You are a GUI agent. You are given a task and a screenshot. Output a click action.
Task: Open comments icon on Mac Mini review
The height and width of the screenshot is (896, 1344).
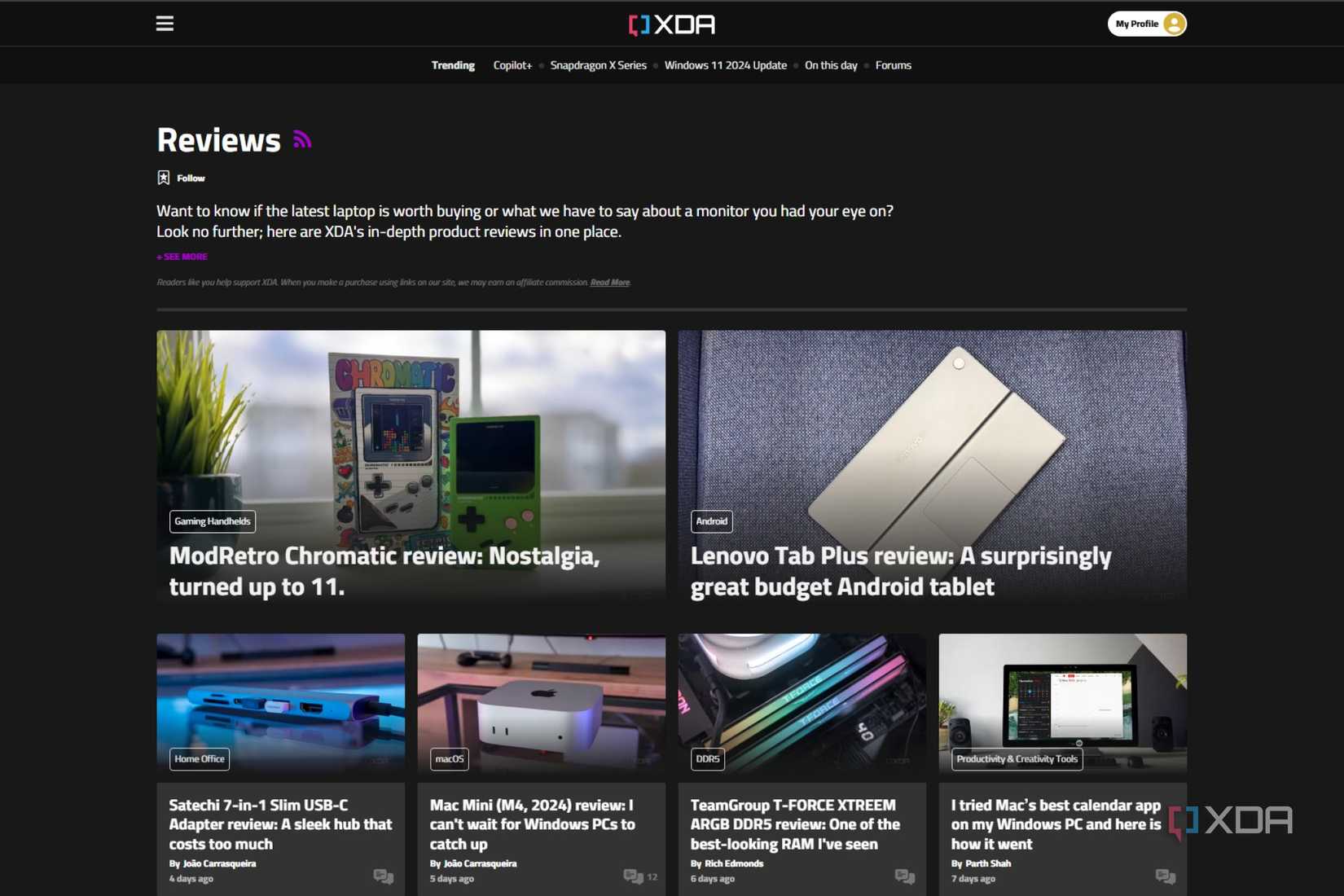[633, 877]
